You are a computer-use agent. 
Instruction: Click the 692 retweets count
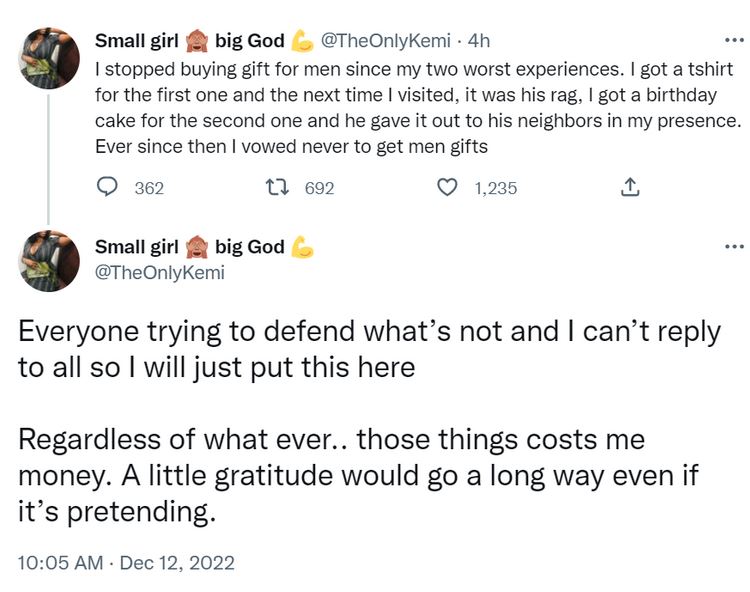tap(320, 188)
